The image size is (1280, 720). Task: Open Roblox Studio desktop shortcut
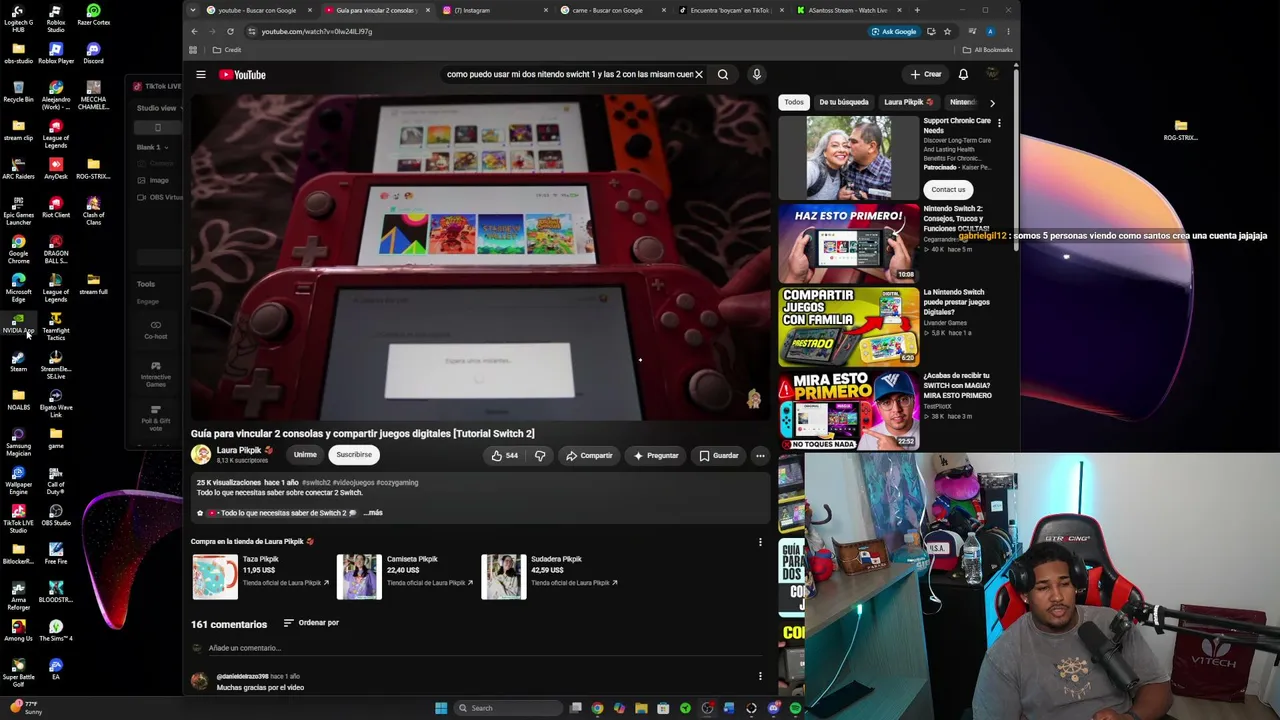point(56,17)
